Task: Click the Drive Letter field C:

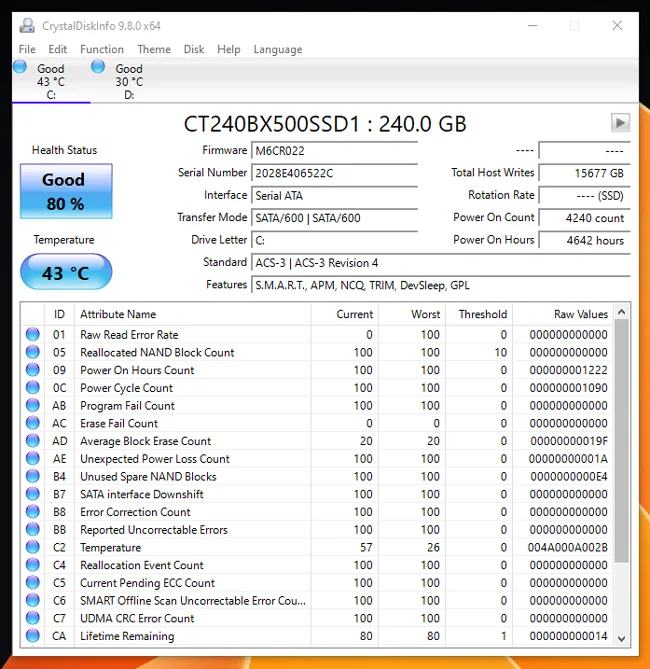Action: tap(334, 240)
